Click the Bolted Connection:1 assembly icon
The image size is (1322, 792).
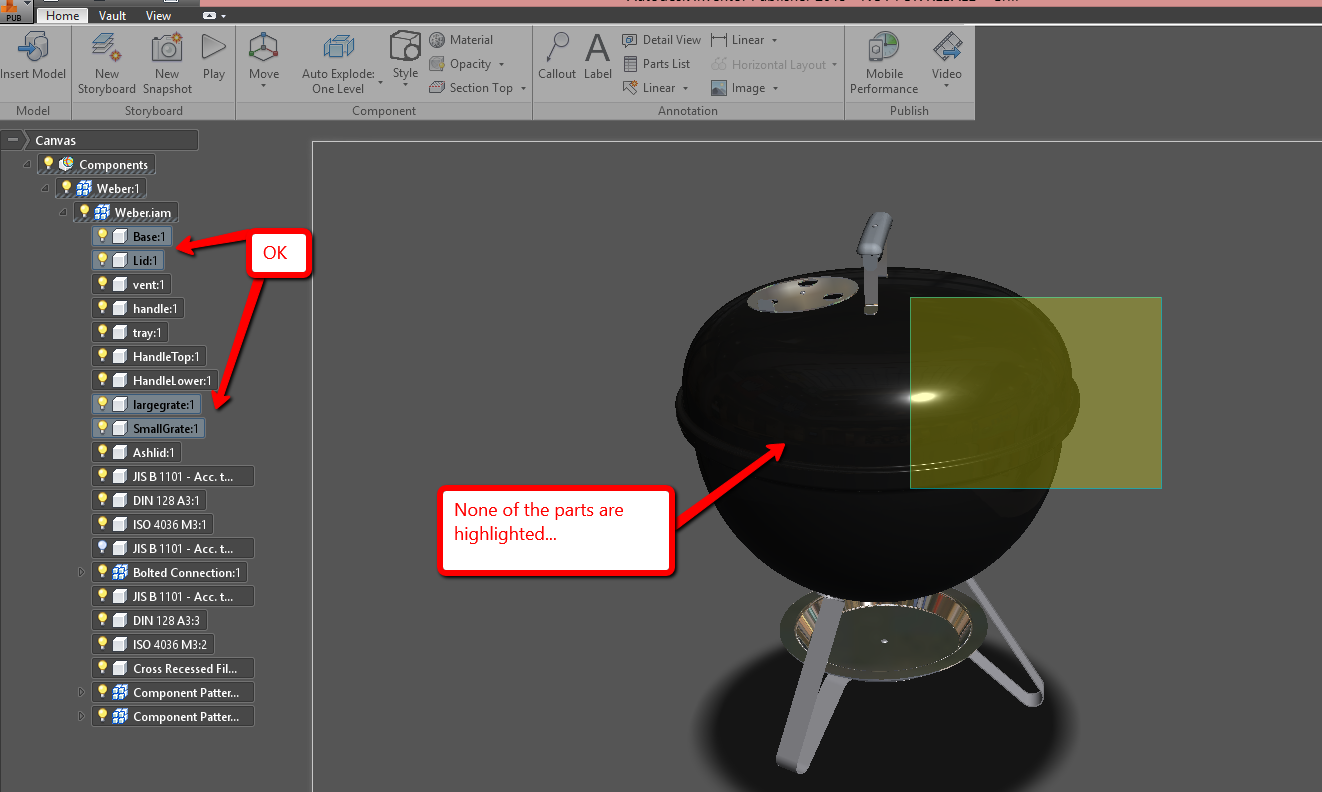pyautogui.click(x=120, y=572)
